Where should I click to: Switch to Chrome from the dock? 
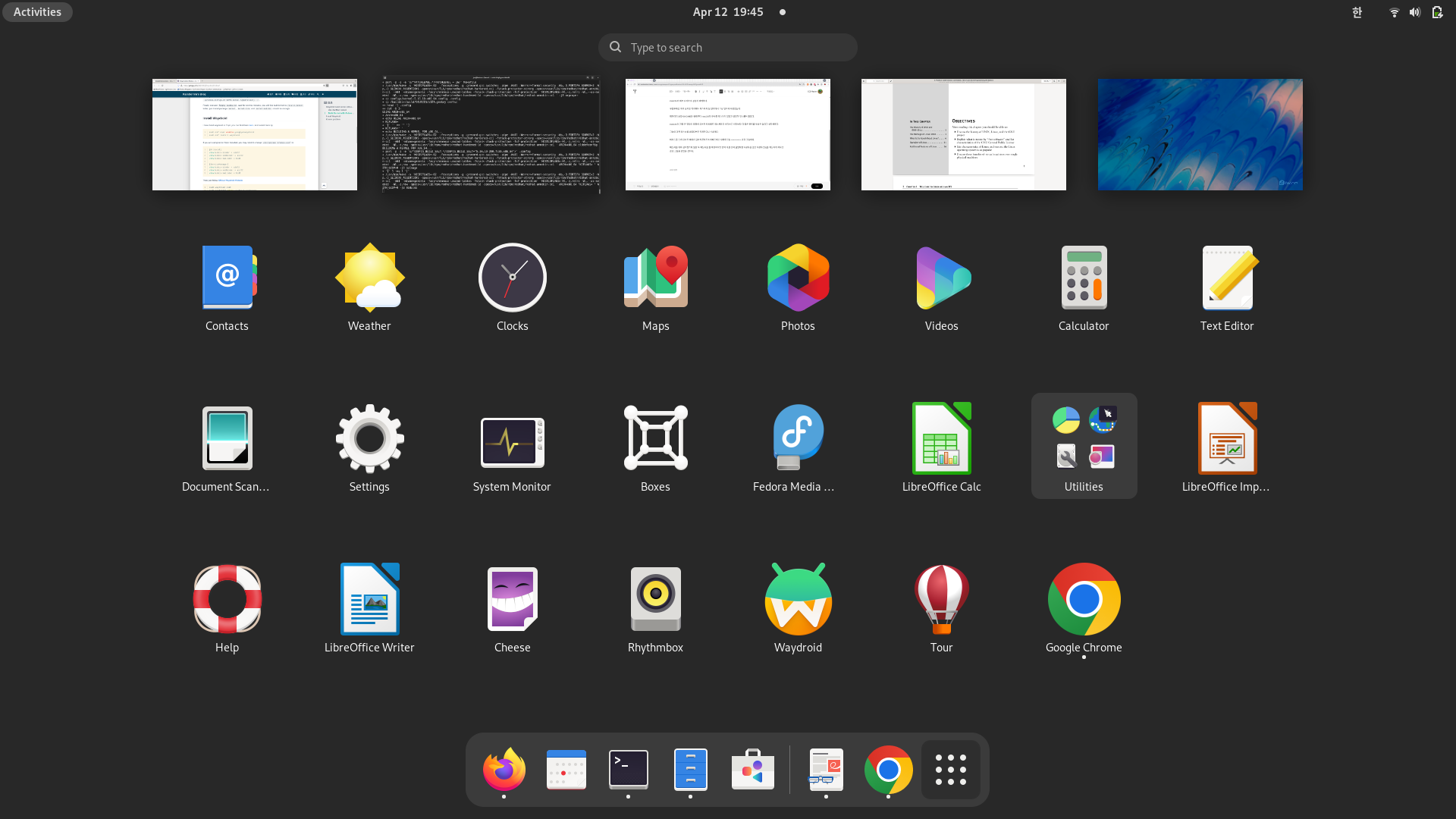point(888,770)
